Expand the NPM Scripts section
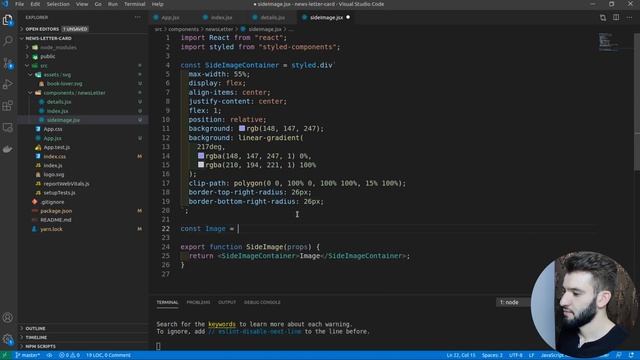640x360 pixels. click(82, 346)
